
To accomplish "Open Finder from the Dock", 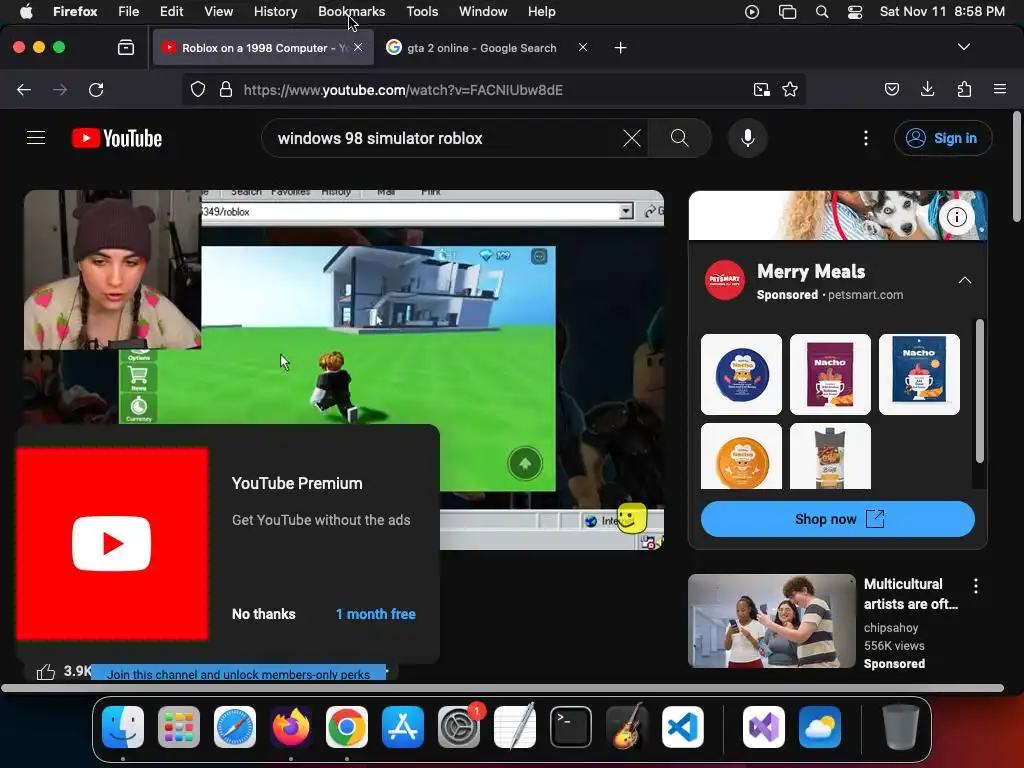I will click(123, 727).
